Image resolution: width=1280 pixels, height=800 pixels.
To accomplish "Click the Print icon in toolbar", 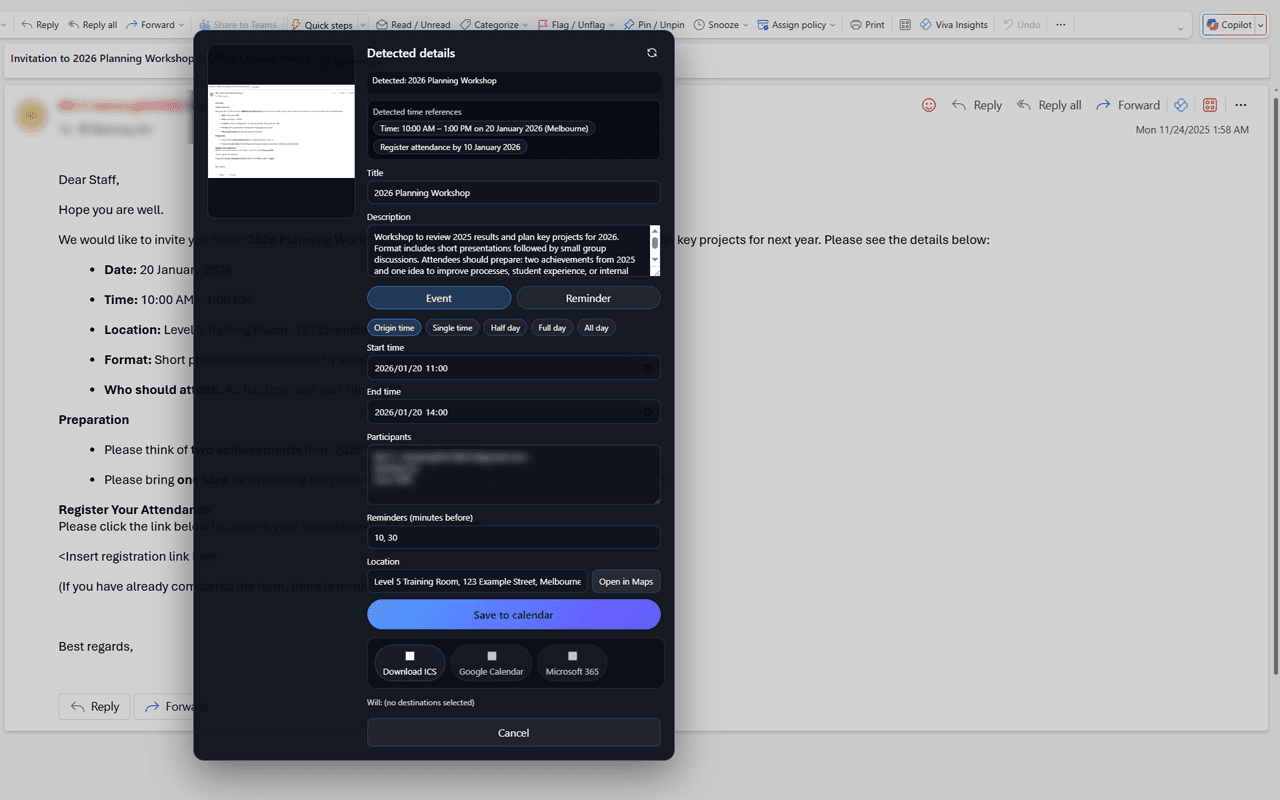I will tap(857, 25).
